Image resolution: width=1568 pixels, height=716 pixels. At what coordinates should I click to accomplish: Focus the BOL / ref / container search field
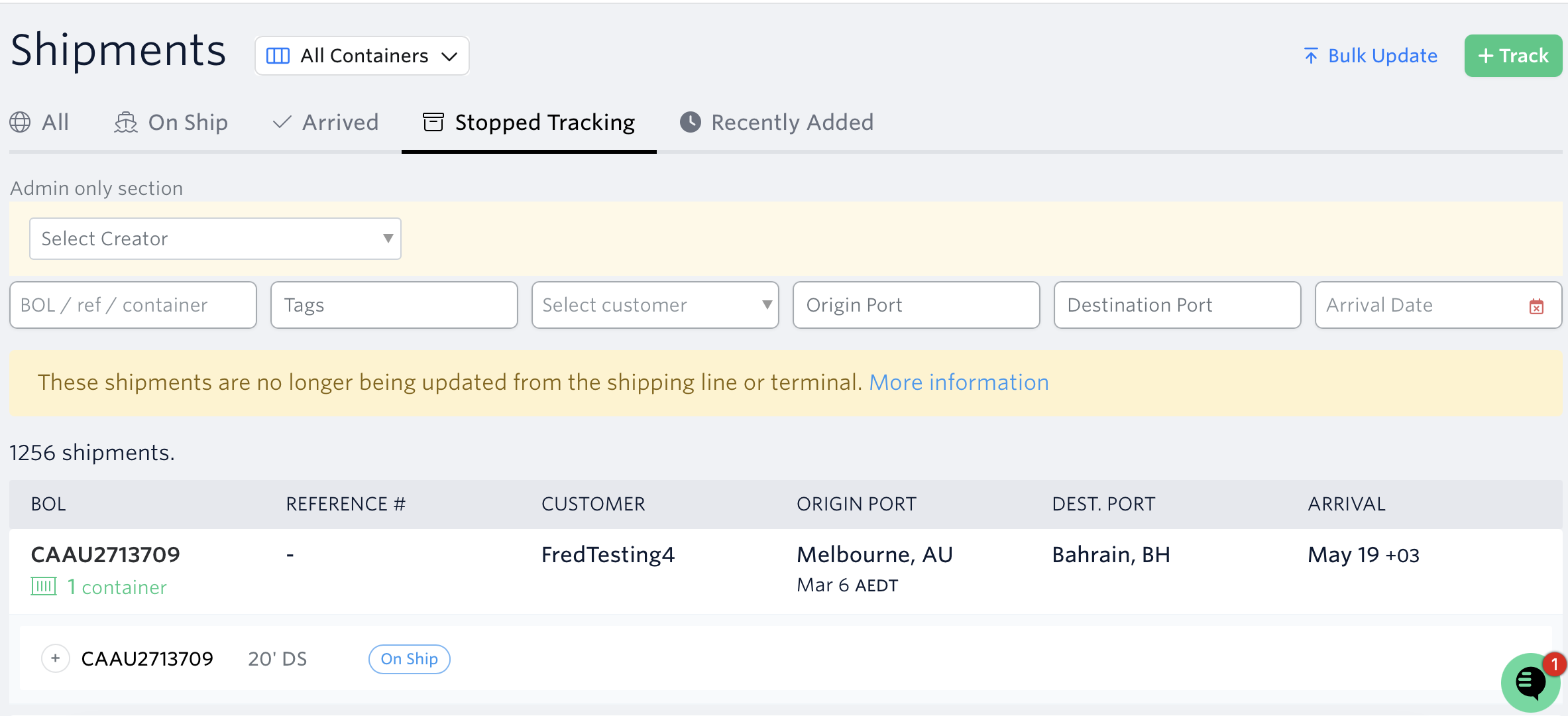(x=133, y=305)
